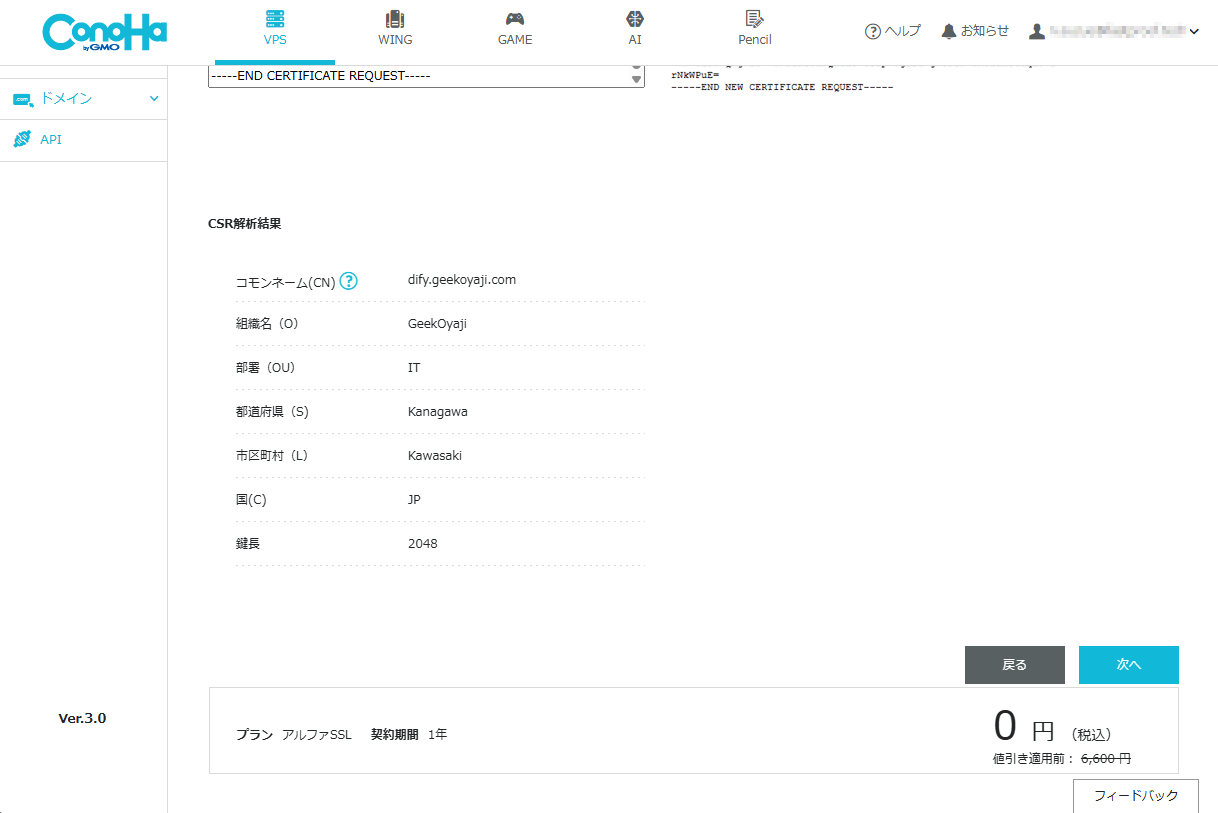Select the common name dify.geekoyaji.com
The image size is (1218, 813).
[x=462, y=280]
